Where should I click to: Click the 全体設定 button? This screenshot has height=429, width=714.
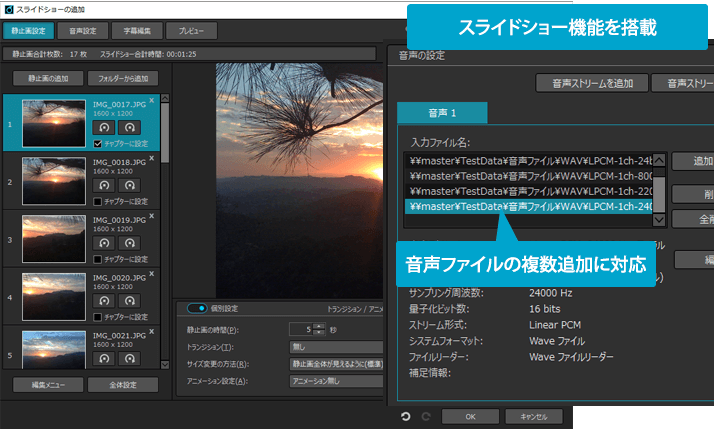123,385
